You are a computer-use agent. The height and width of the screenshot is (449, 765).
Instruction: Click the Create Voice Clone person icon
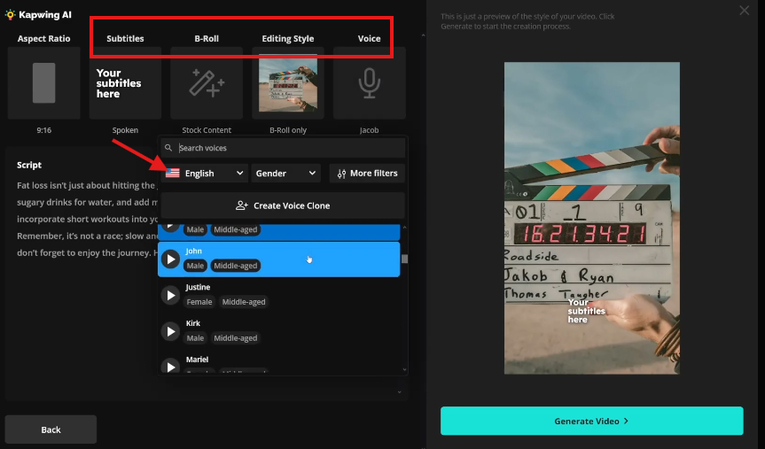[x=242, y=205]
